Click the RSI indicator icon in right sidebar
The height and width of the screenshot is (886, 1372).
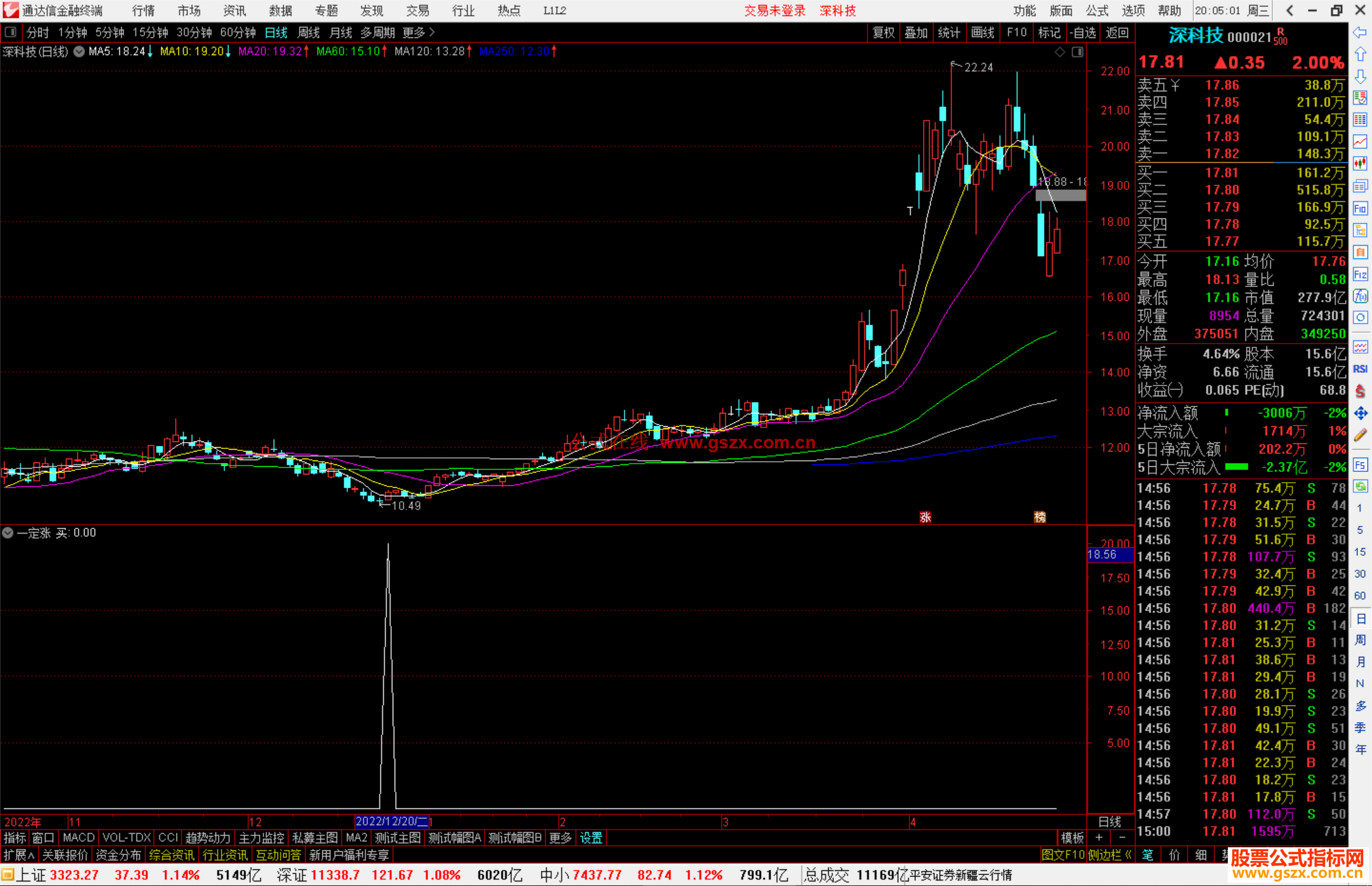click(1360, 369)
